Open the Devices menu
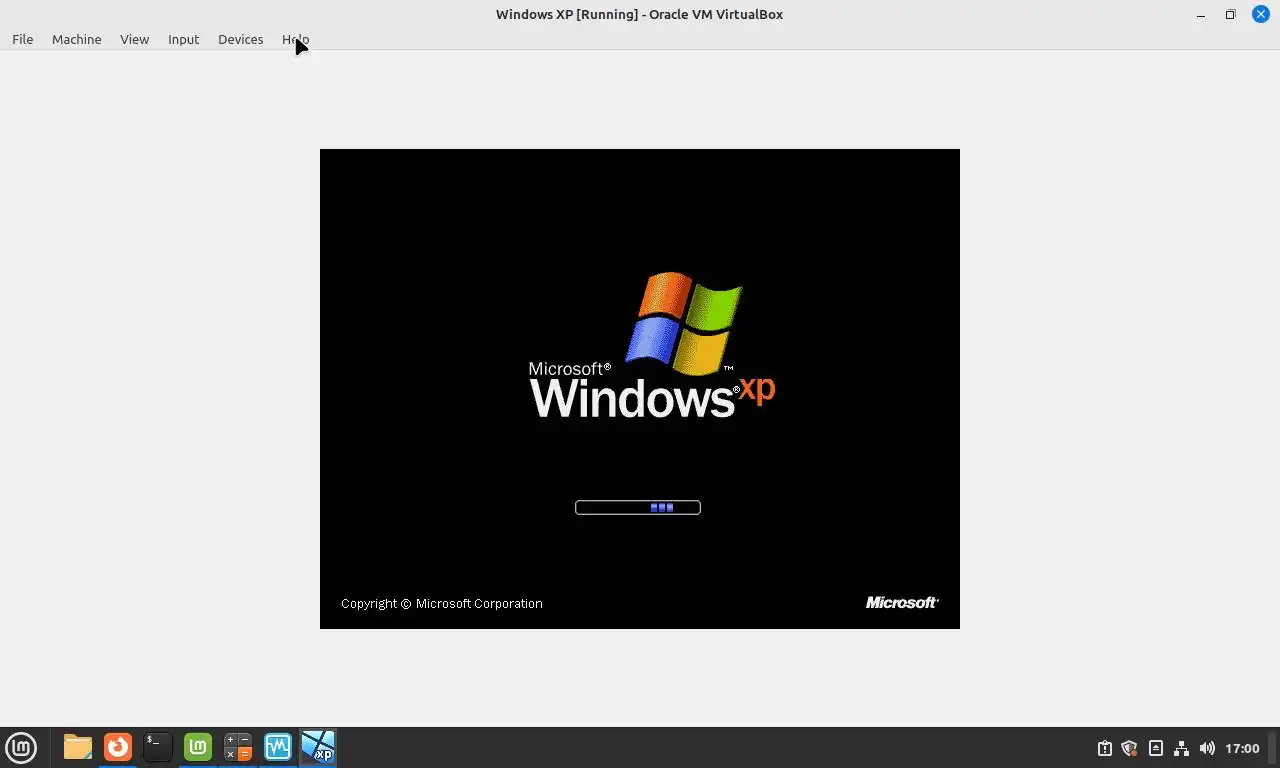The width and height of the screenshot is (1280, 768). [x=240, y=39]
